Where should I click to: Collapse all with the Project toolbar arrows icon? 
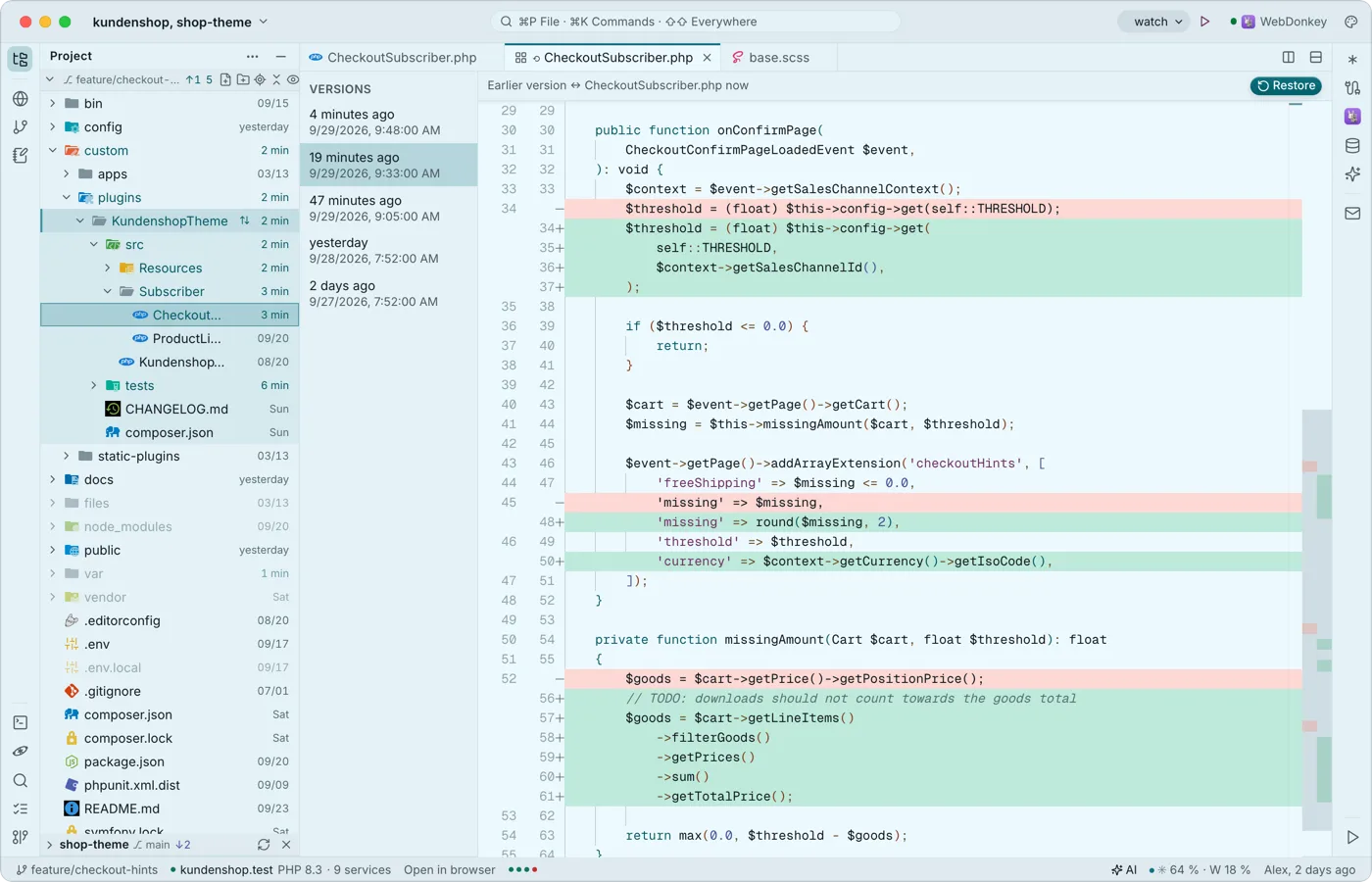coord(276,79)
